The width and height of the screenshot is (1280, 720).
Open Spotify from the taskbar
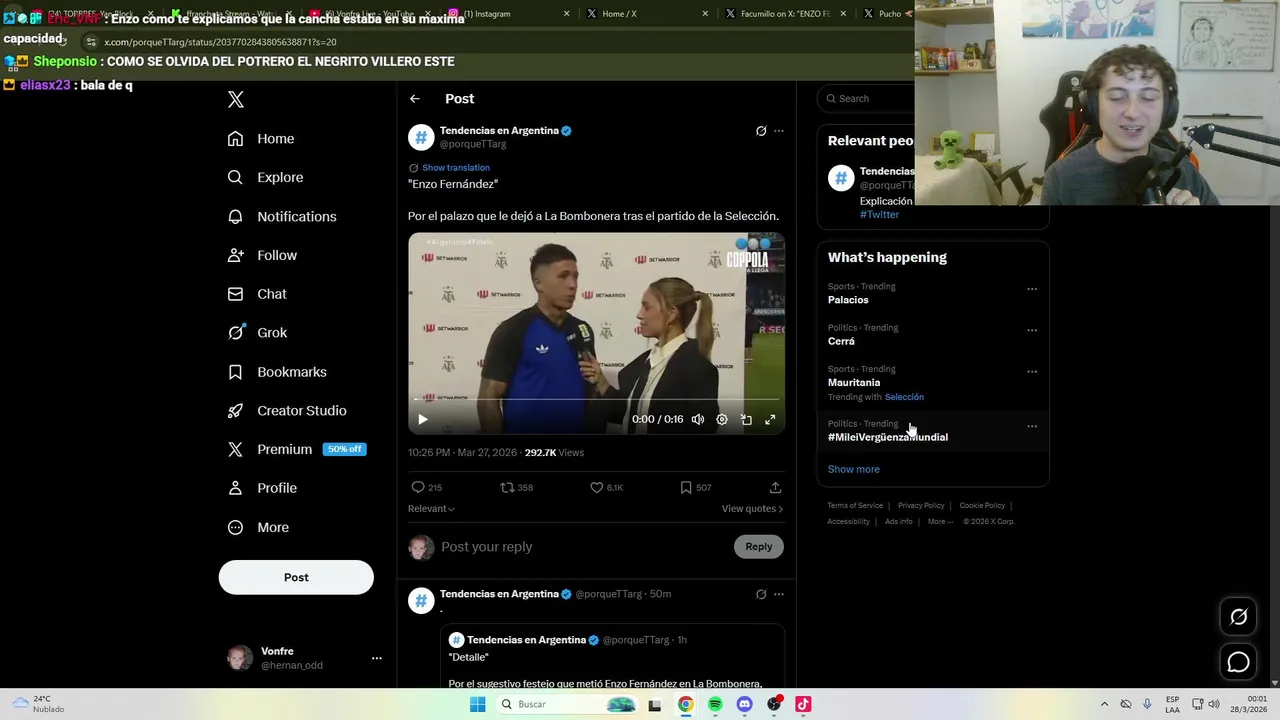(x=715, y=704)
